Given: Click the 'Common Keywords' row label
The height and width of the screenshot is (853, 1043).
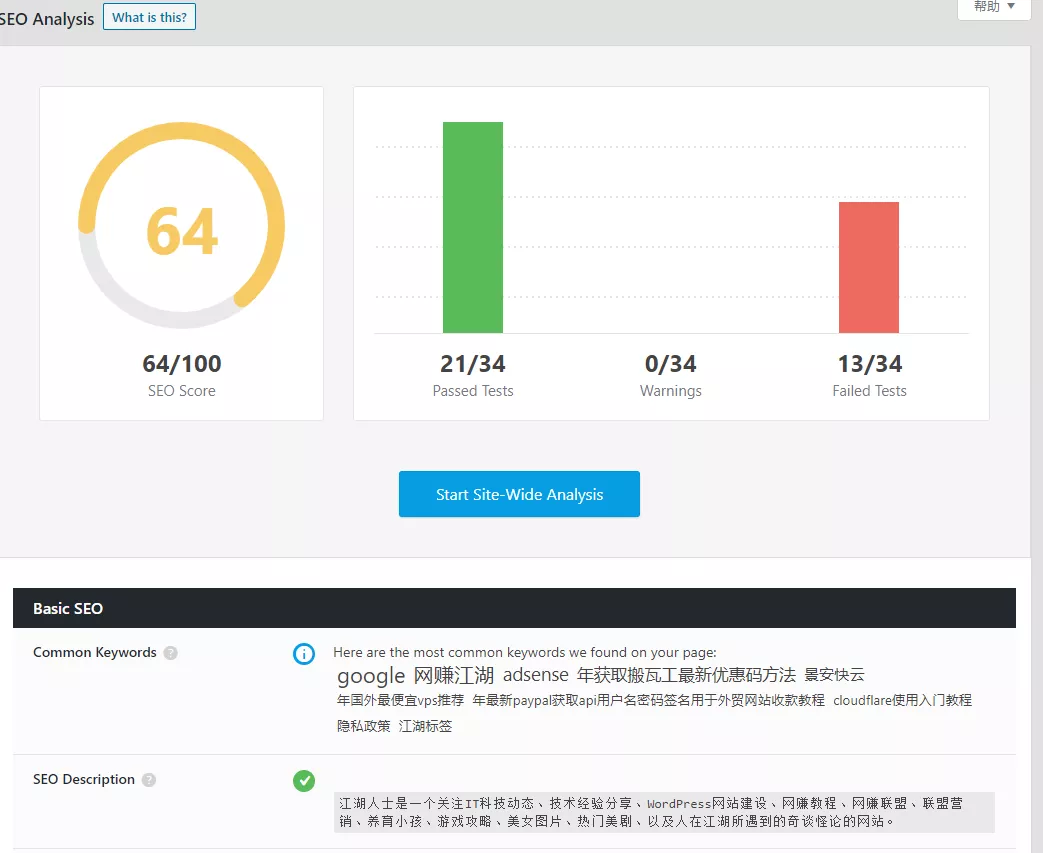Looking at the screenshot, I should tap(94, 652).
